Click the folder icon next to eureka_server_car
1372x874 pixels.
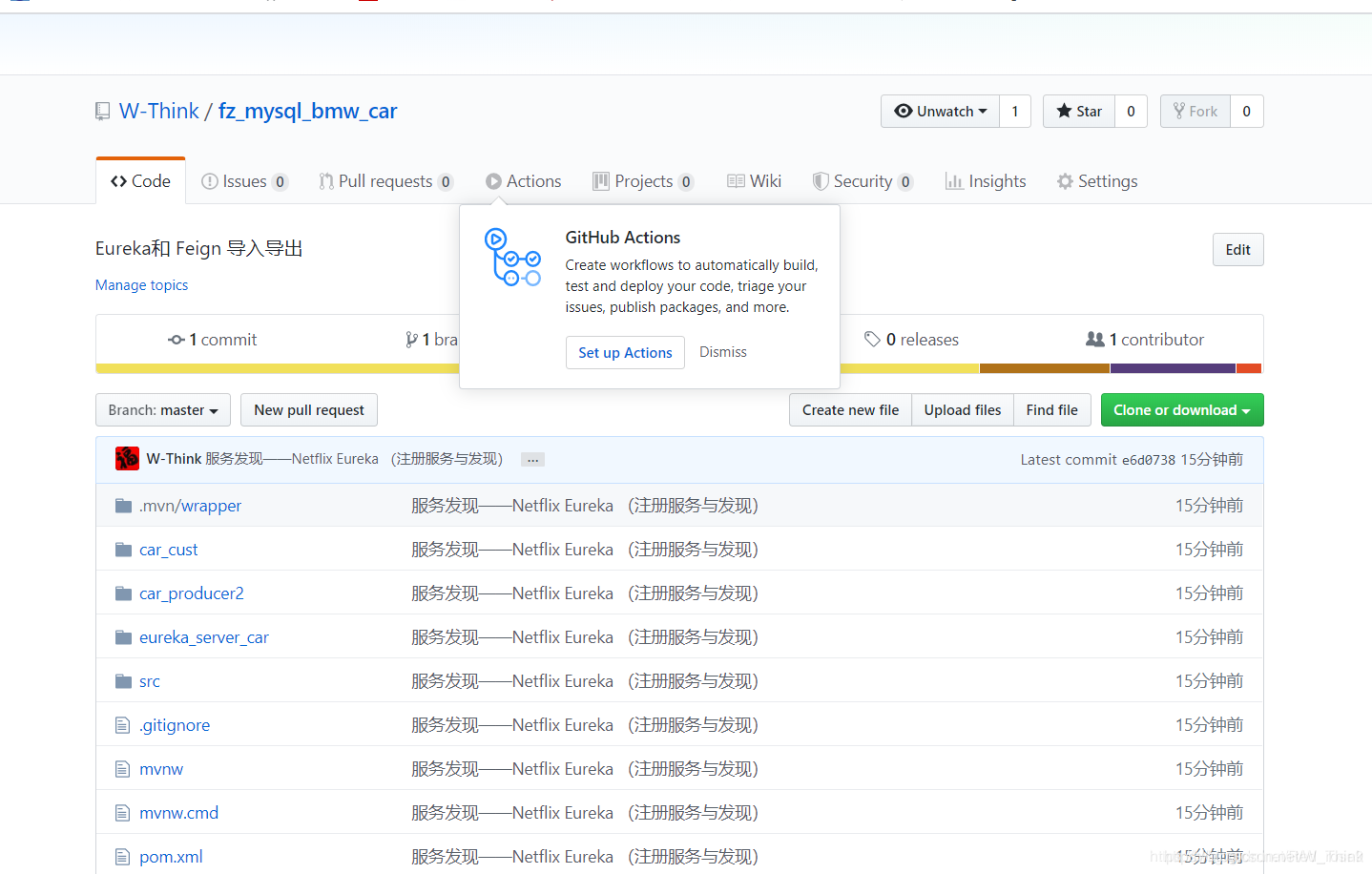coord(123,637)
